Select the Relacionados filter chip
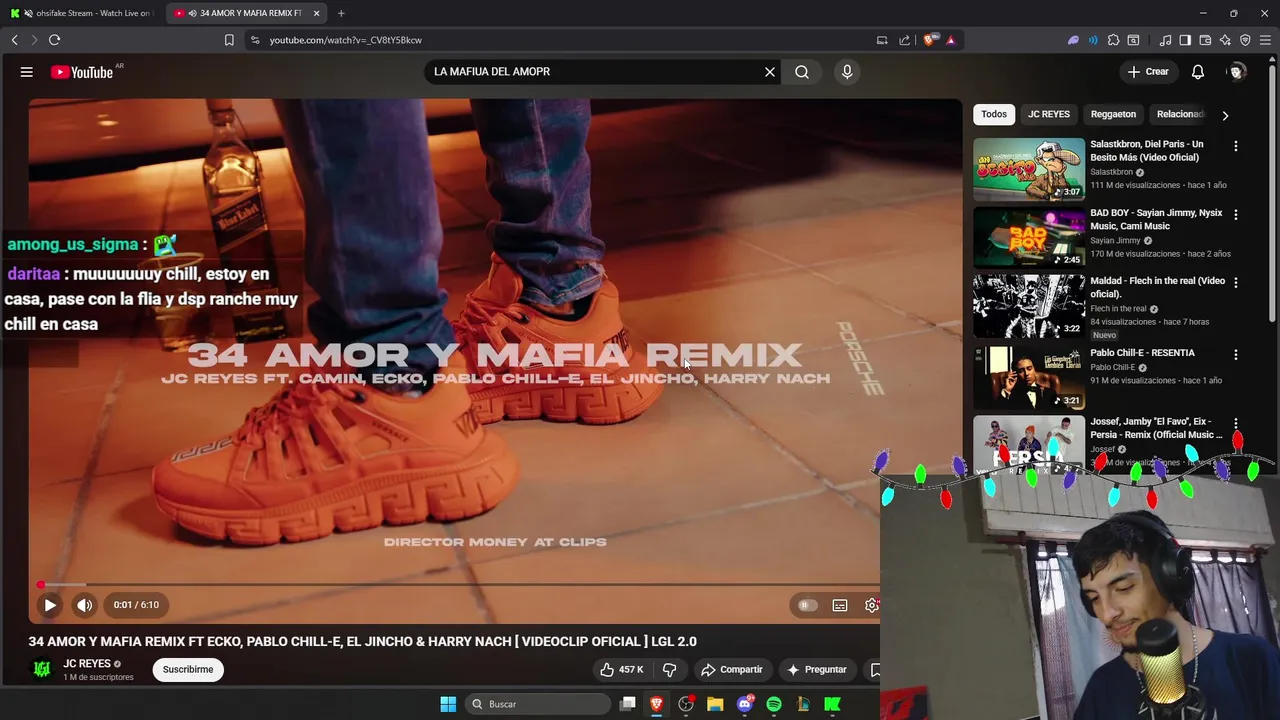Screen dimensions: 1280x720 pyautogui.click(x=1180, y=114)
